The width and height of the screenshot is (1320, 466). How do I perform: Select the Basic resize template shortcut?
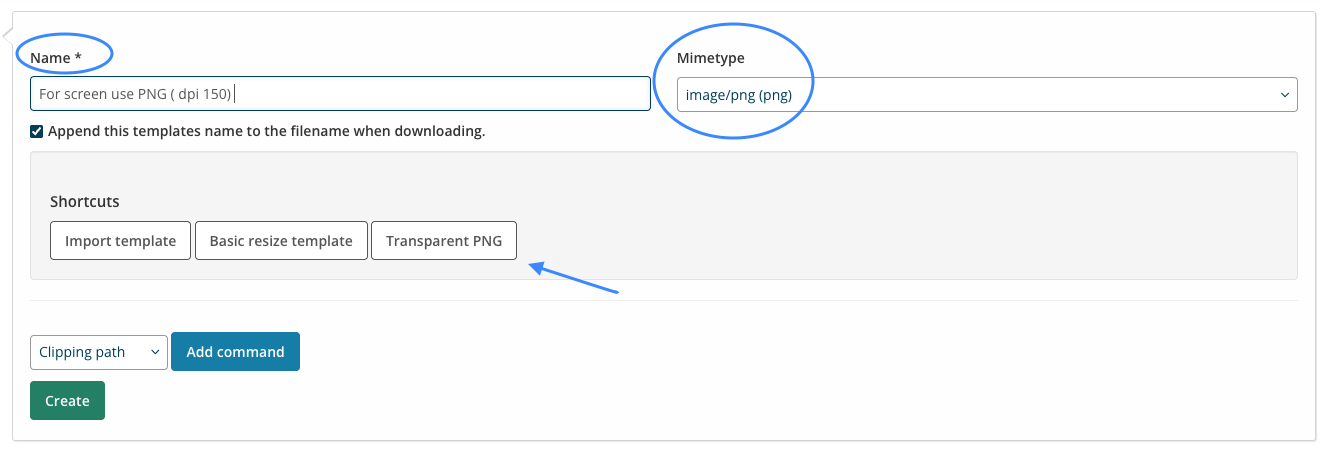pyautogui.click(x=281, y=241)
